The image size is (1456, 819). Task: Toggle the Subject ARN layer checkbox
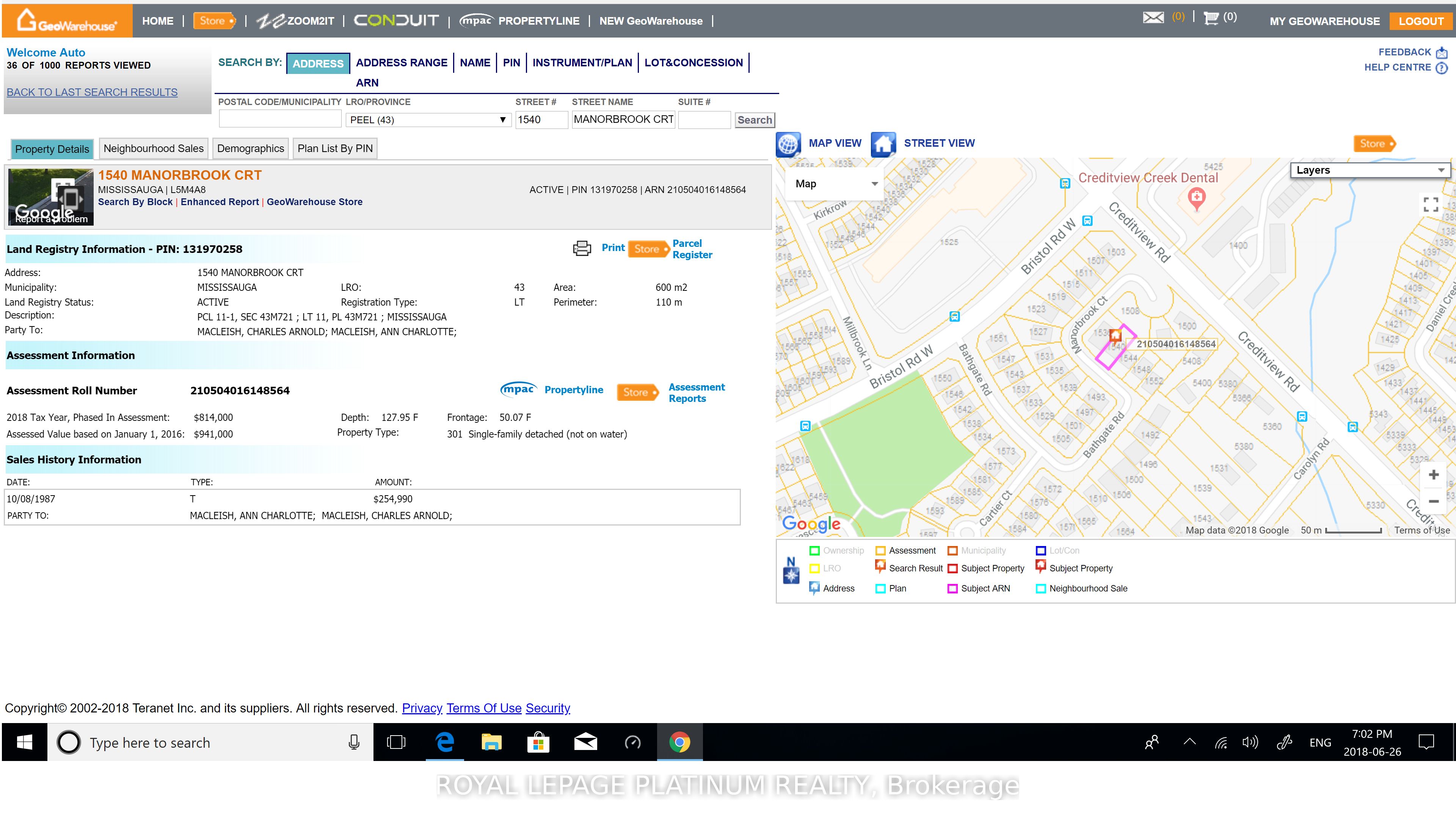952,589
